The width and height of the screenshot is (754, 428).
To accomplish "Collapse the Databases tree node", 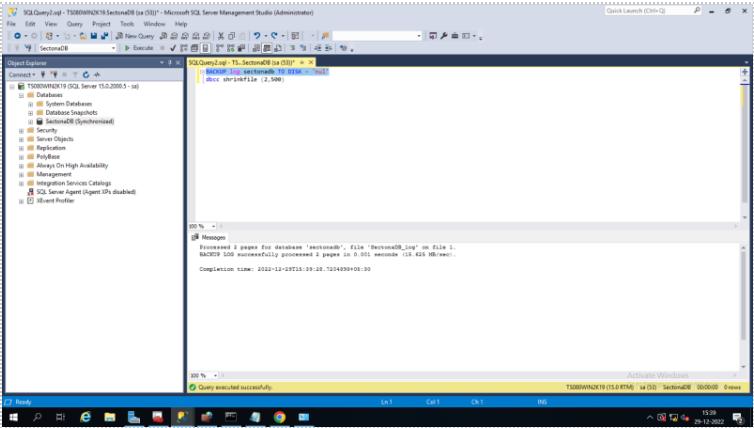I will click(21, 95).
